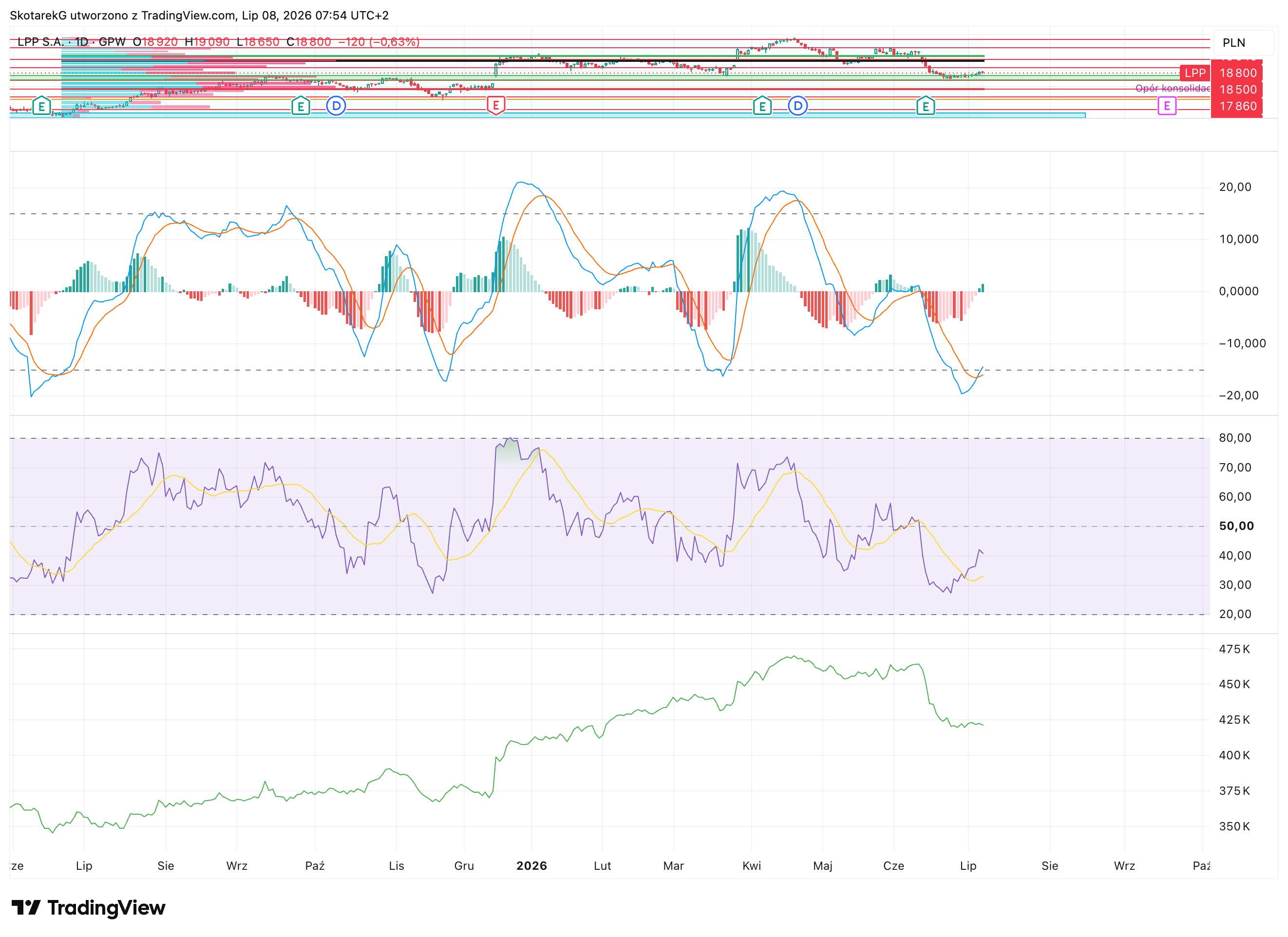Click the Gru label on time axis
The width and height of the screenshot is (1288, 937).
tap(464, 866)
